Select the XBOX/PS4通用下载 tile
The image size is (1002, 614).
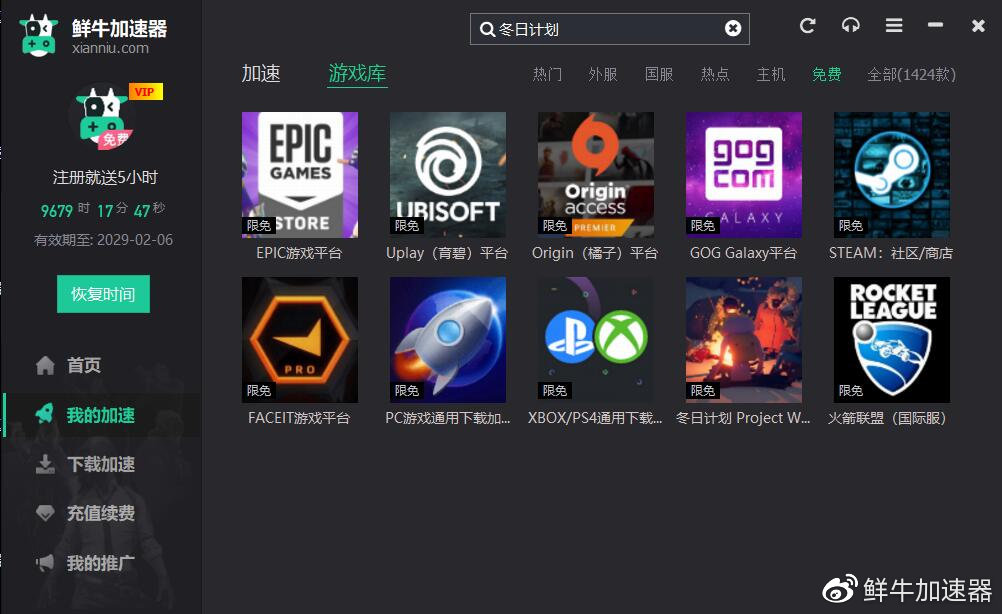pyautogui.click(x=596, y=340)
